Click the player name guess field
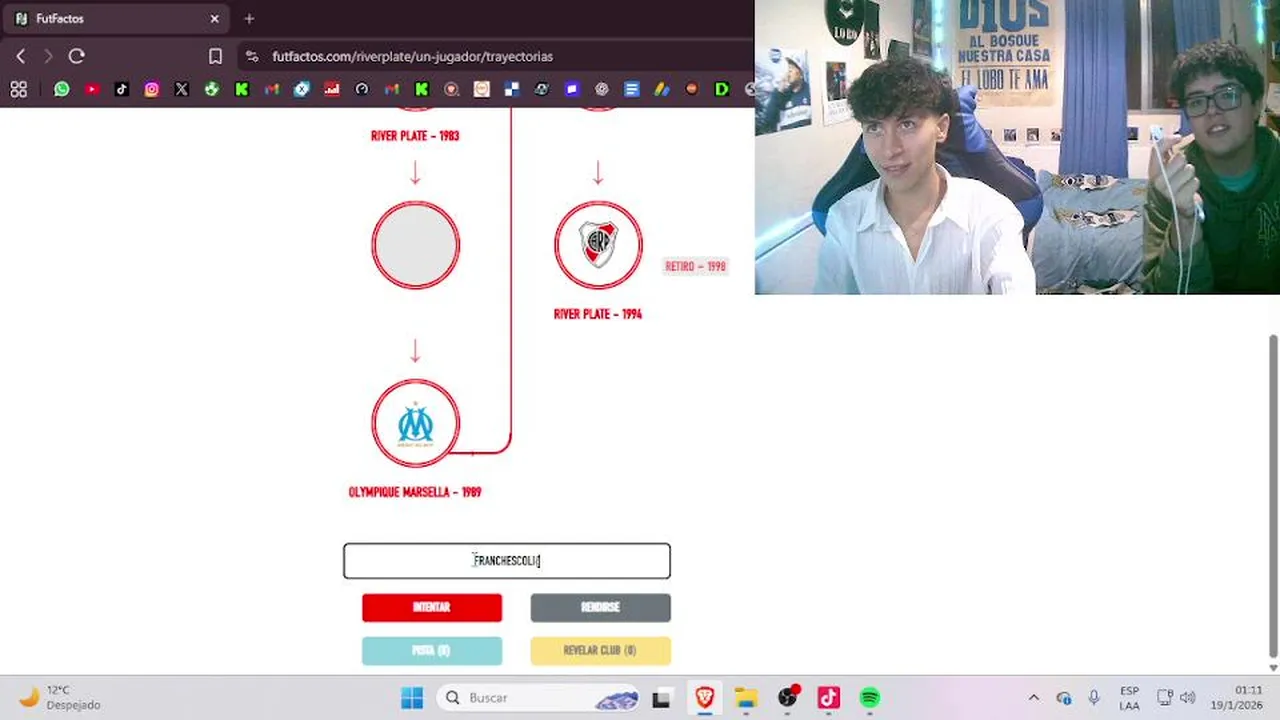The height and width of the screenshot is (720, 1280). 507,561
